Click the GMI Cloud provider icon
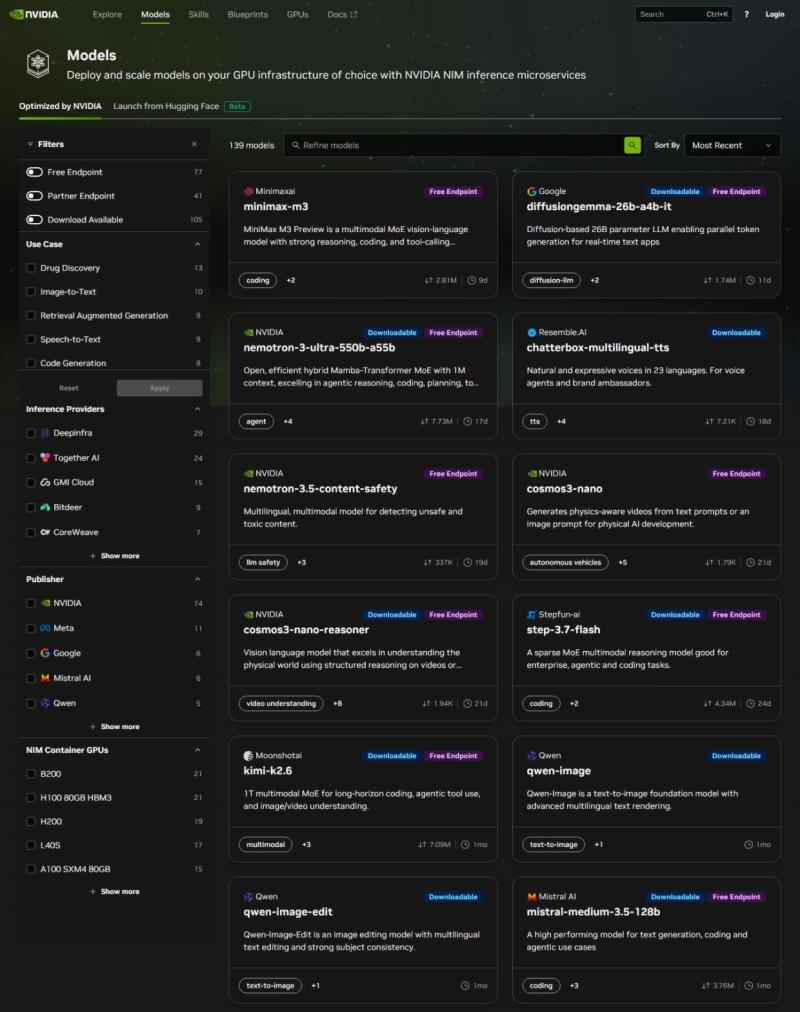This screenshot has width=800, height=1012. 45,482
